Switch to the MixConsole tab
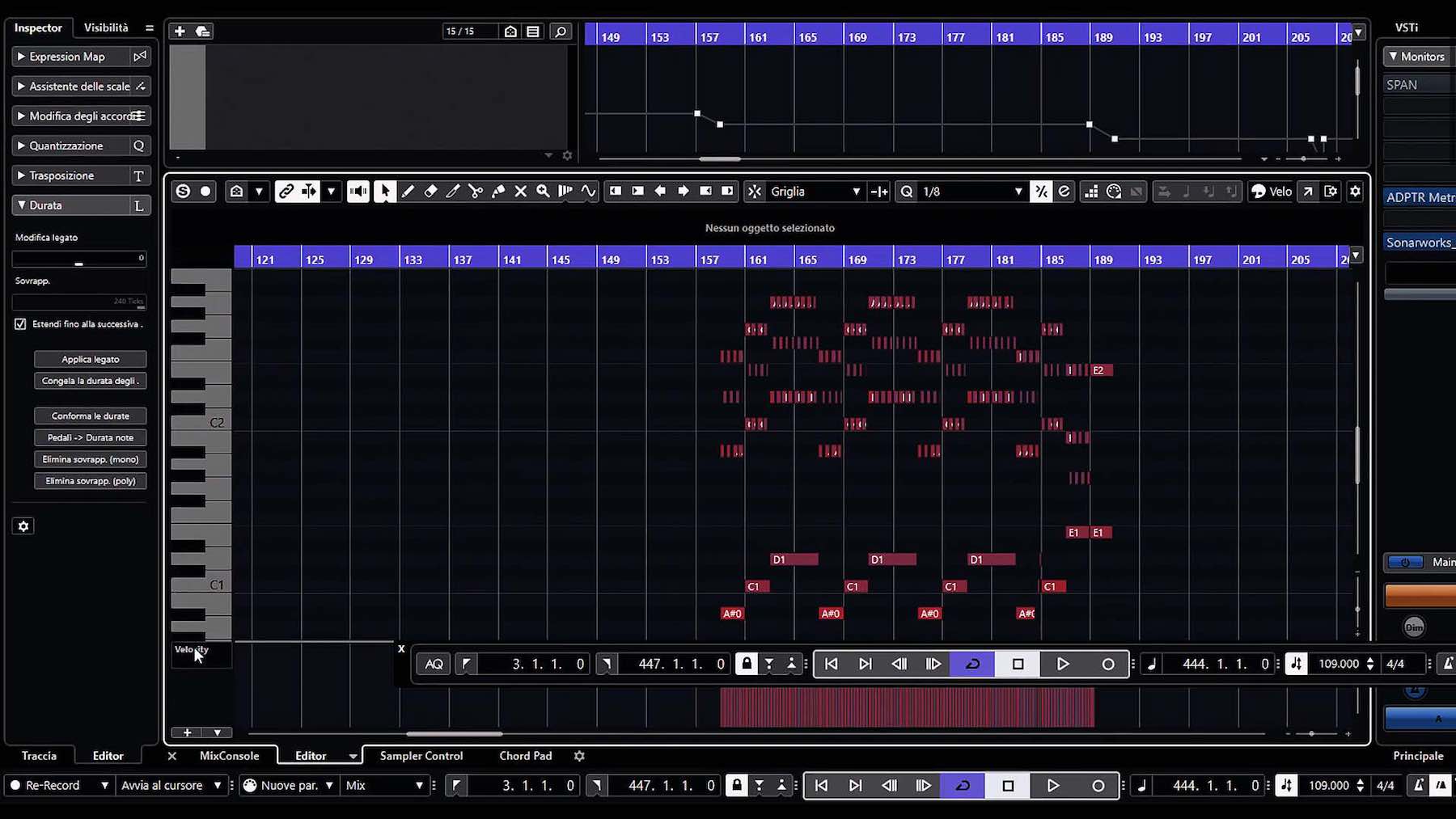Screen dimensions: 1456x819 click(x=229, y=755)
